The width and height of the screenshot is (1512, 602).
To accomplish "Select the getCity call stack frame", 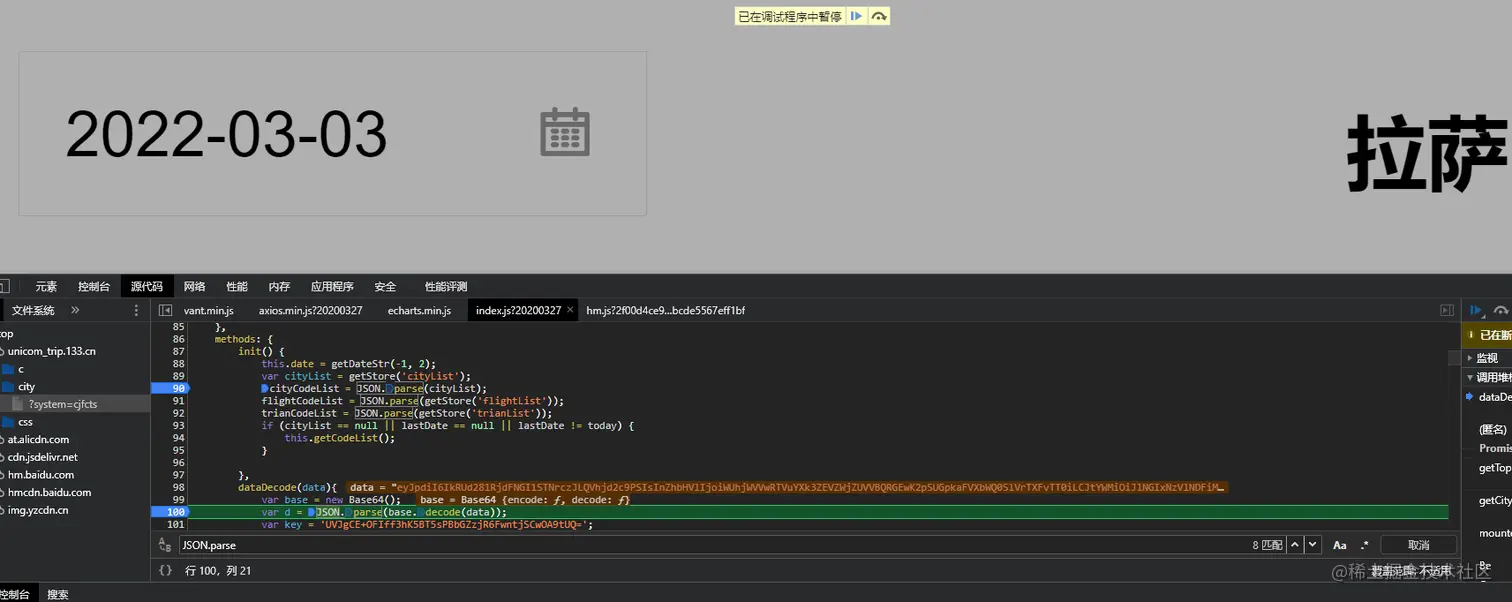I will coord(1494,501).
